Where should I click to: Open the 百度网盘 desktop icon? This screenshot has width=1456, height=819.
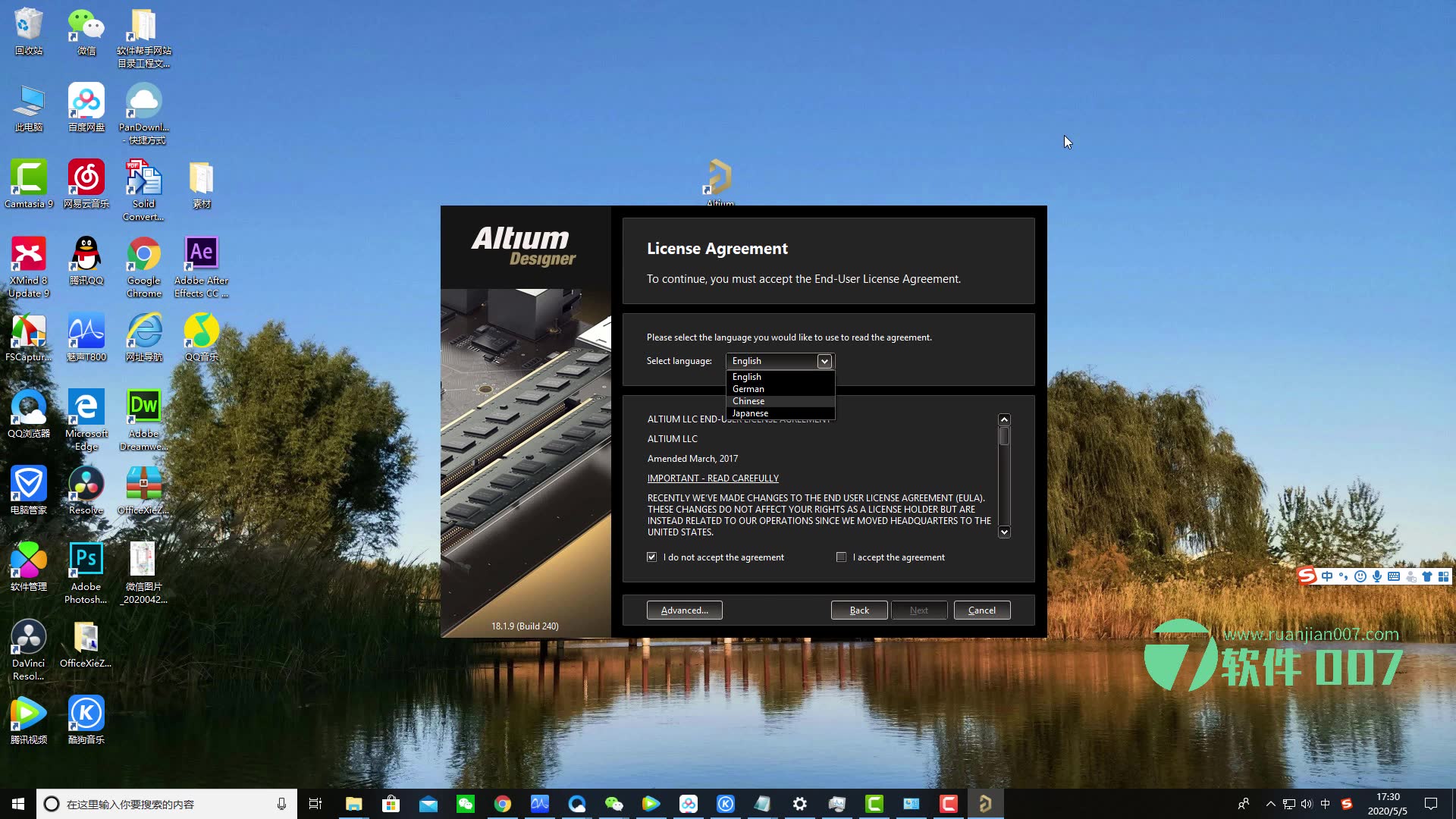[86, 108]
